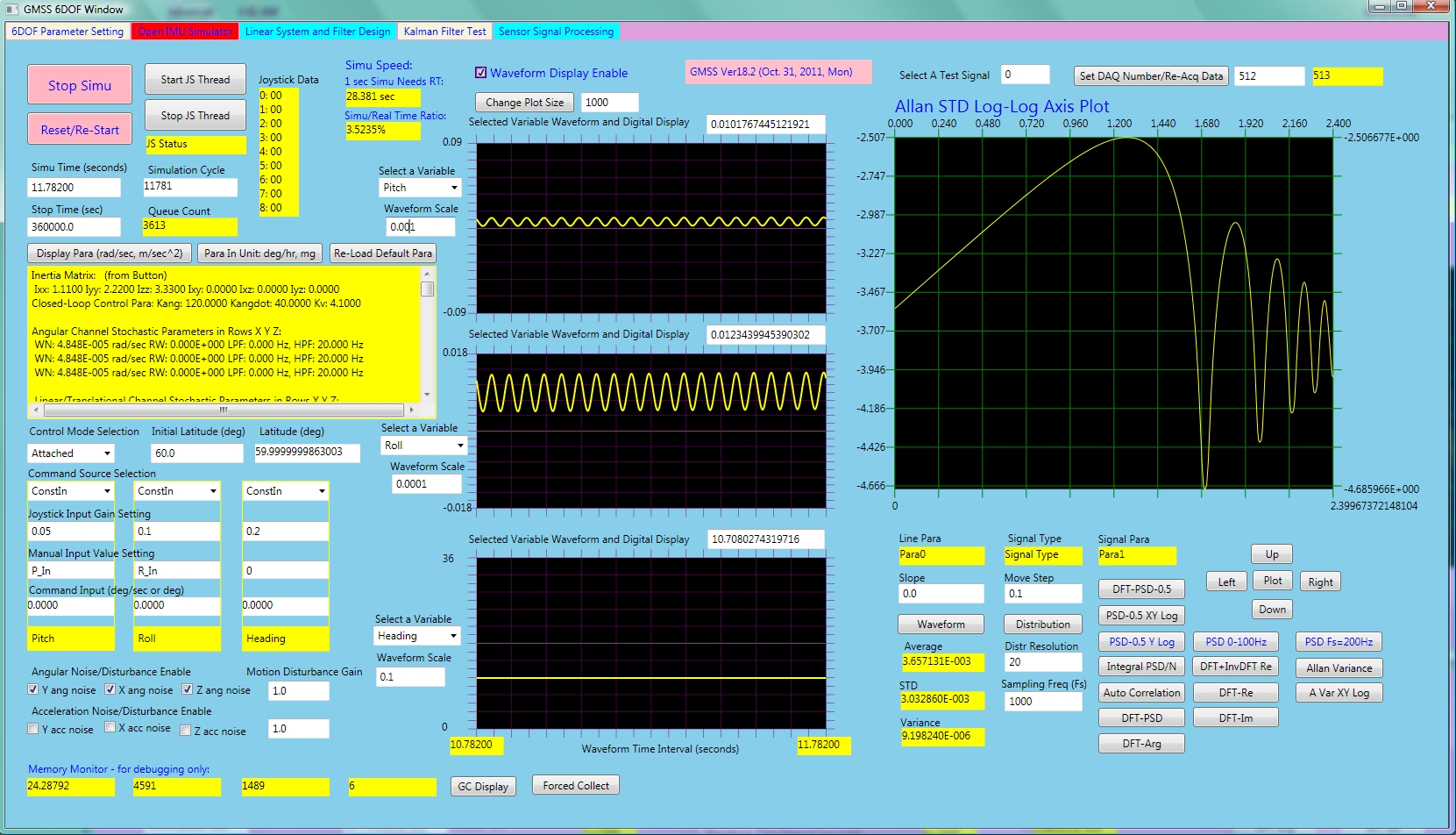
Task: Enable the X acc noise checkbox
Action: (x=110, y=727)
